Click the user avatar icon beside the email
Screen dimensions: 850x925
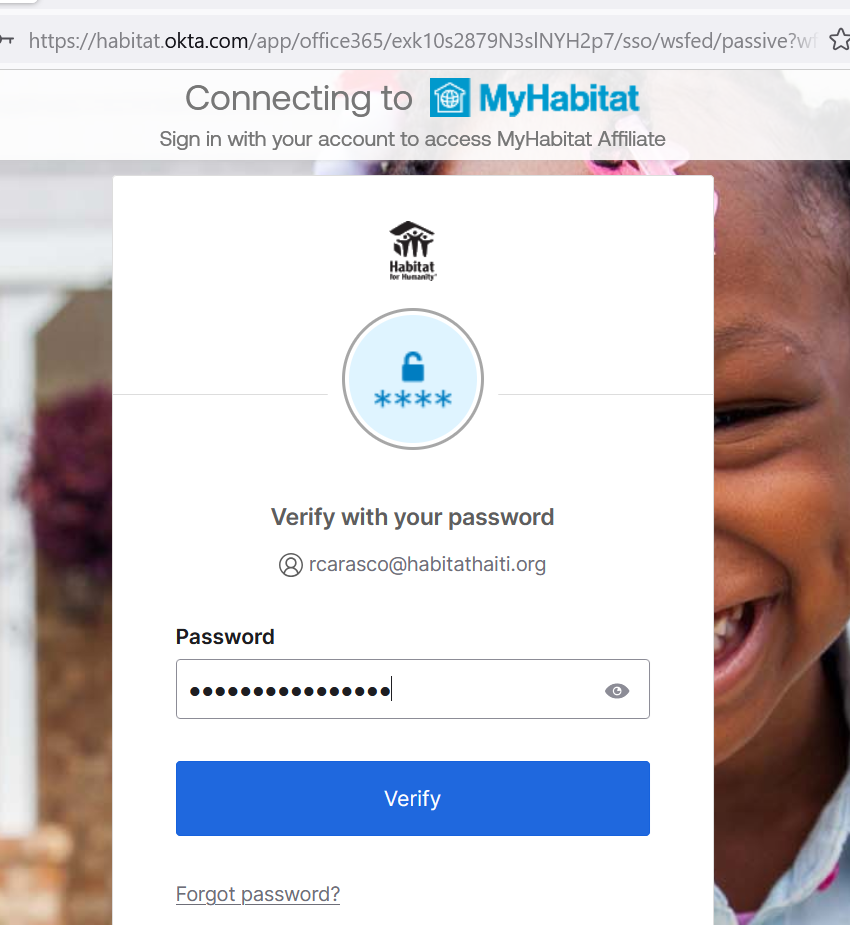(290, 565)
